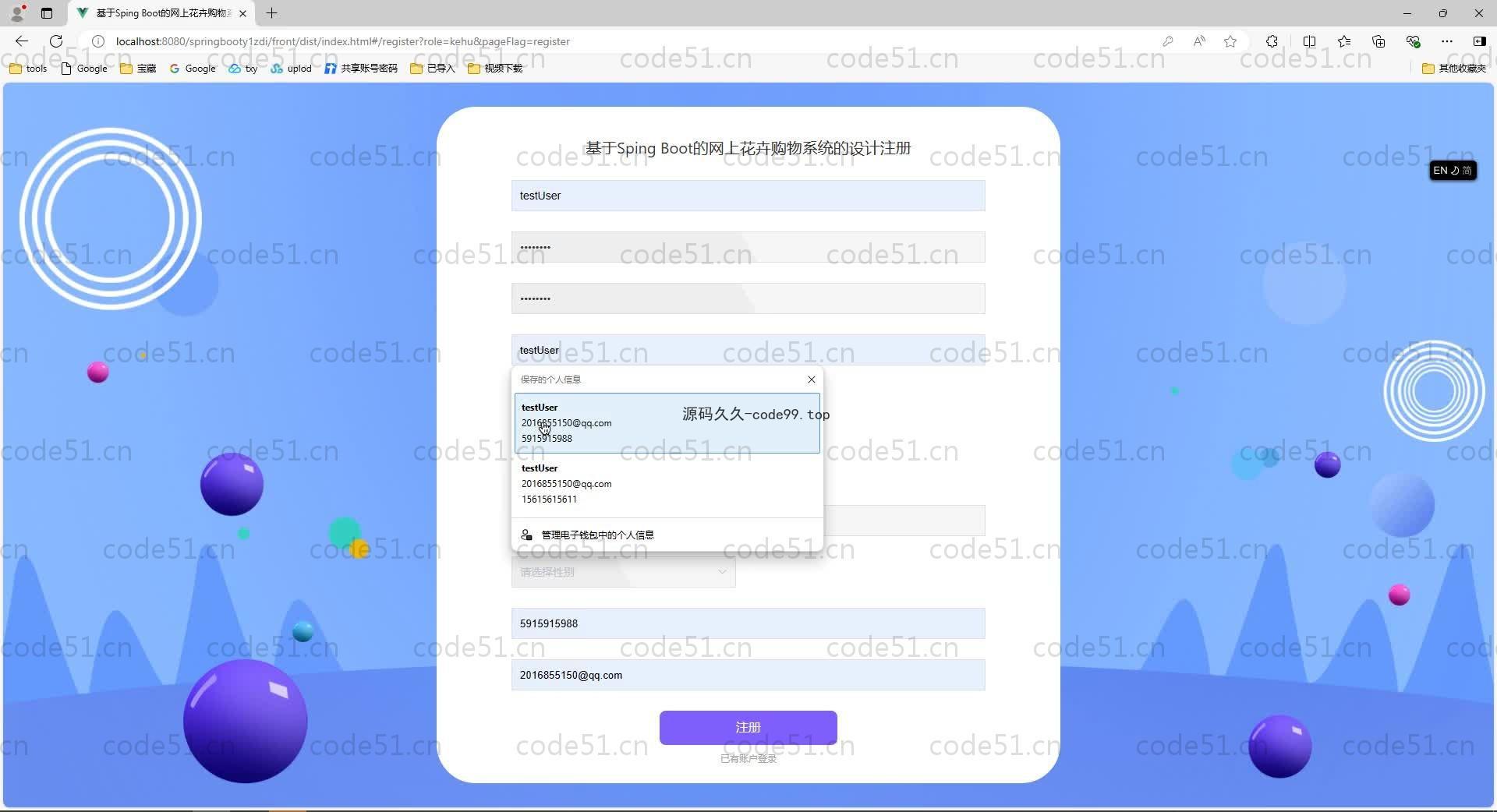Open the favorites list icon
The width and height of the screenshot is (1497, 812).
[1344, 41]
